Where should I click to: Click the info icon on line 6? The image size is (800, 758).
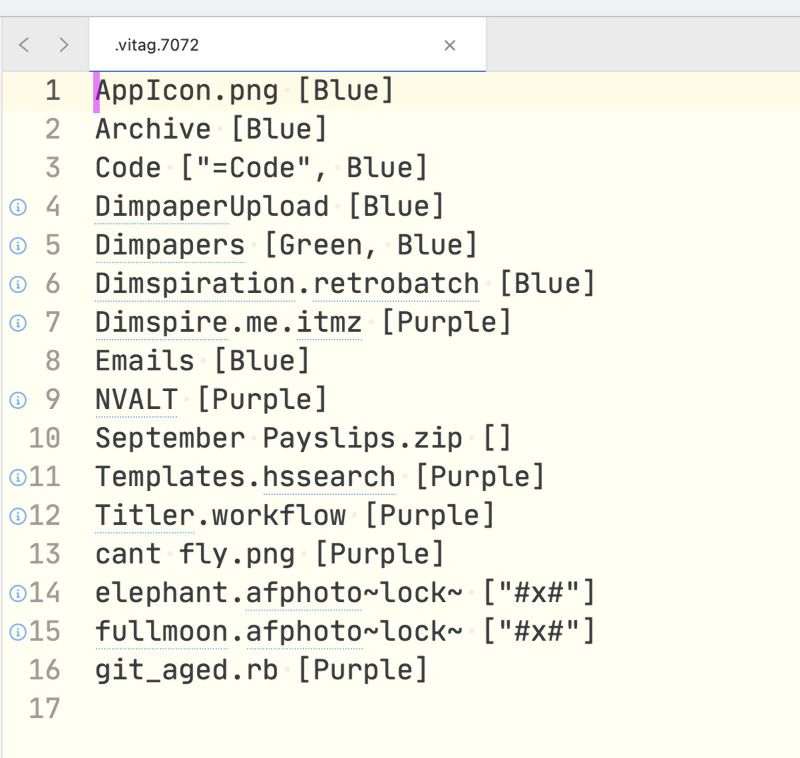pyautogui.click(x=17, y=285)
